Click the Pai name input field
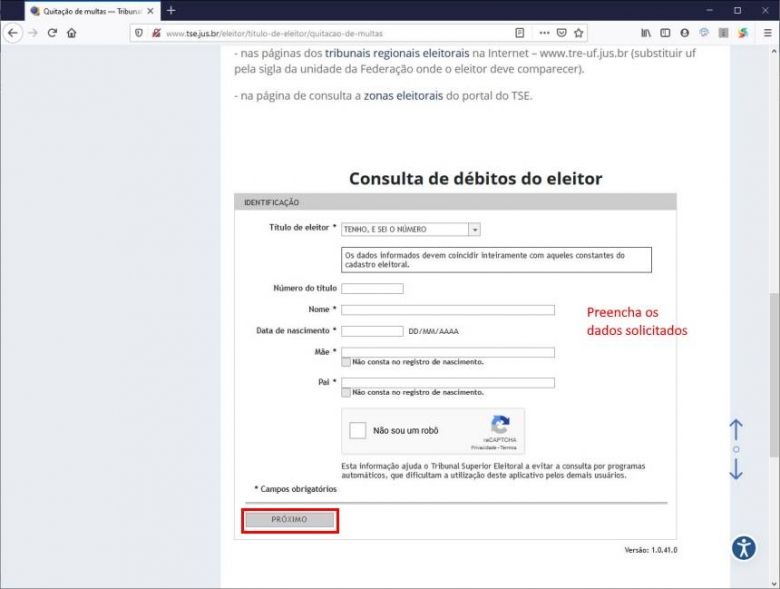 coord(448,383)
